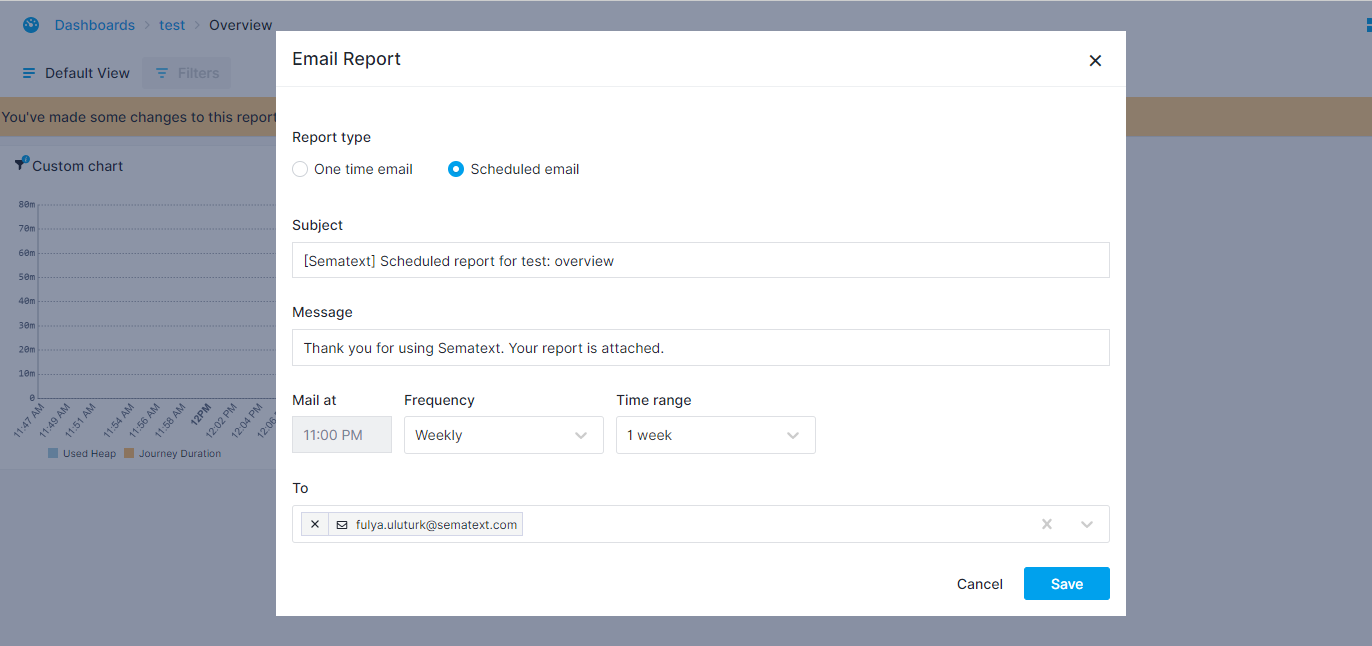Click the Mail at time field

click(342, 435)
